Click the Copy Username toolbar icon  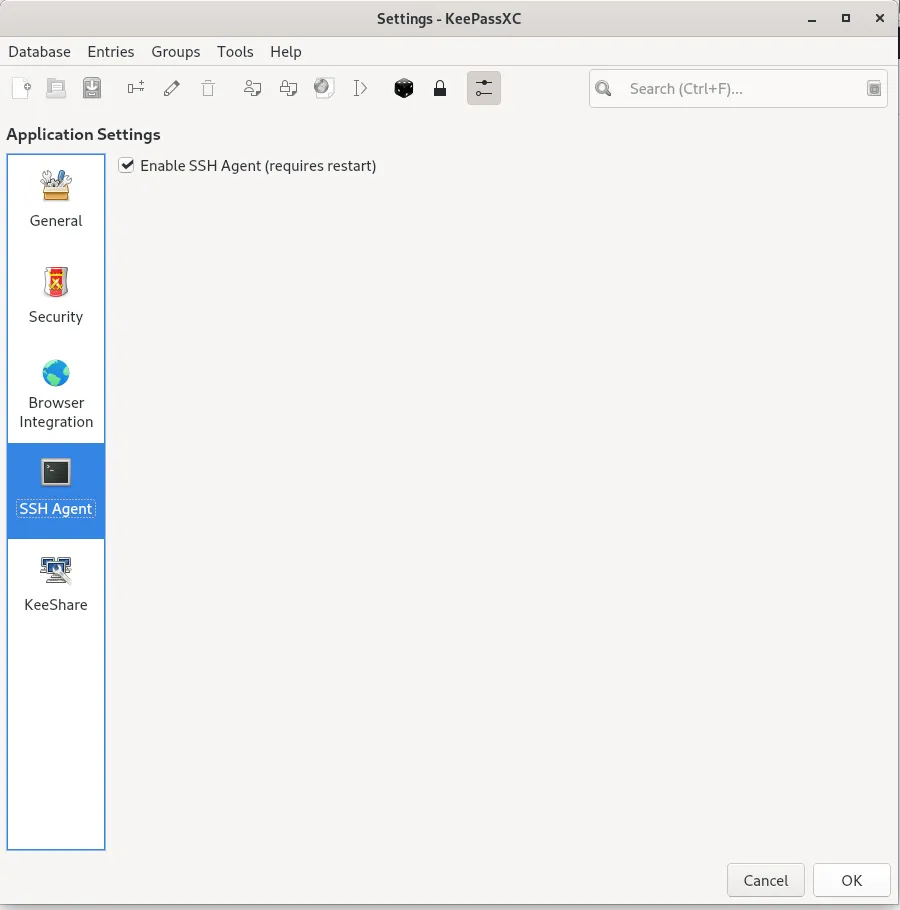pos(252,89)
